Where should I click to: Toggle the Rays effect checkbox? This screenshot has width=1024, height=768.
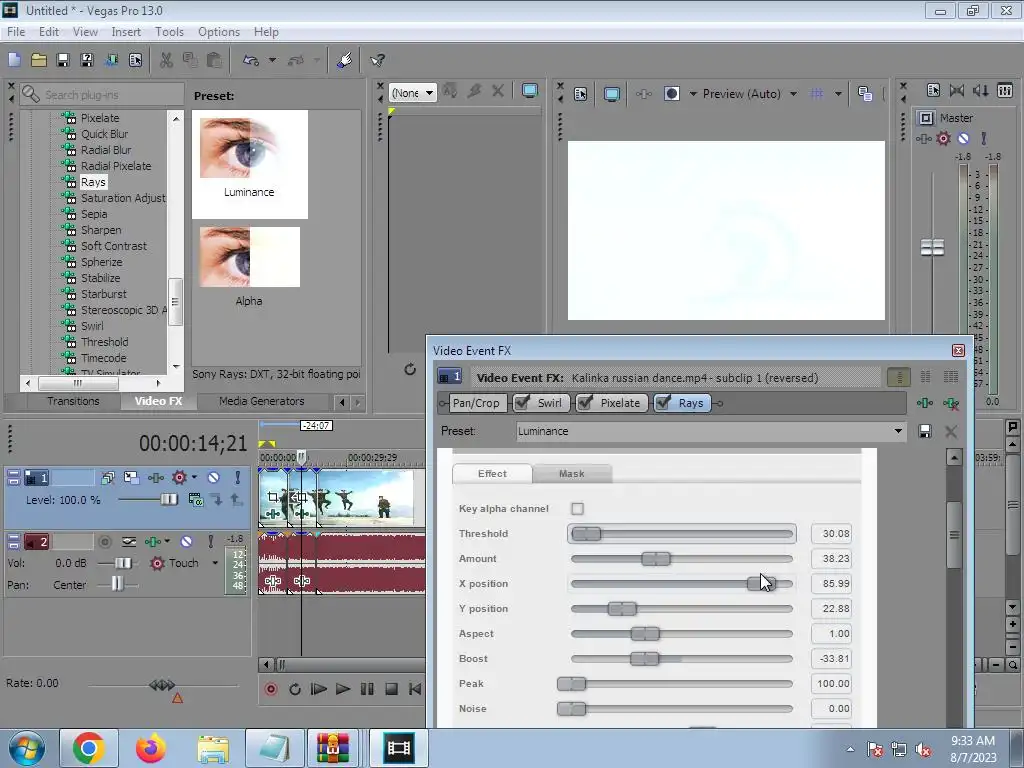point(664,403)
